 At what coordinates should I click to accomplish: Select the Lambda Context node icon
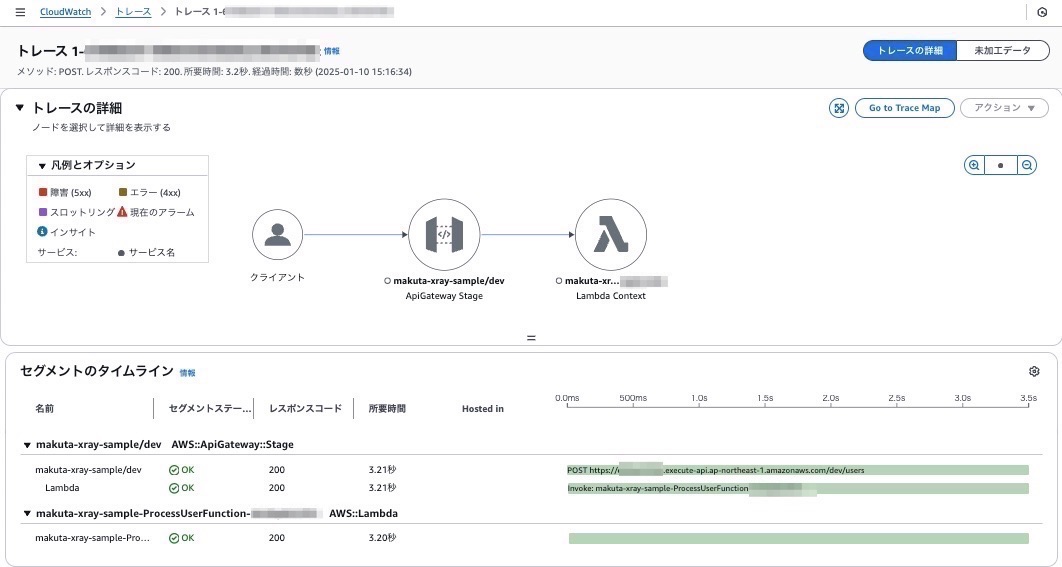[x=610, y=234]
